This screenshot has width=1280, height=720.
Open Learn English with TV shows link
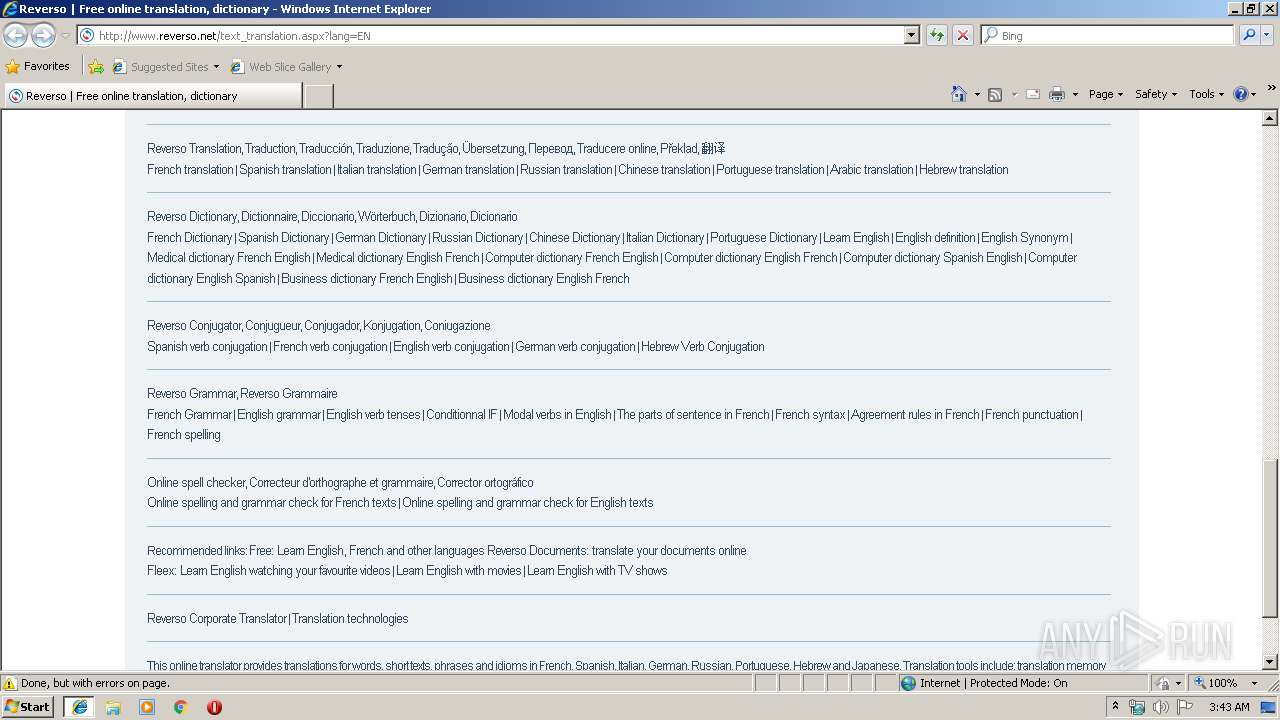pyautogui.click(x=597, y=570)
